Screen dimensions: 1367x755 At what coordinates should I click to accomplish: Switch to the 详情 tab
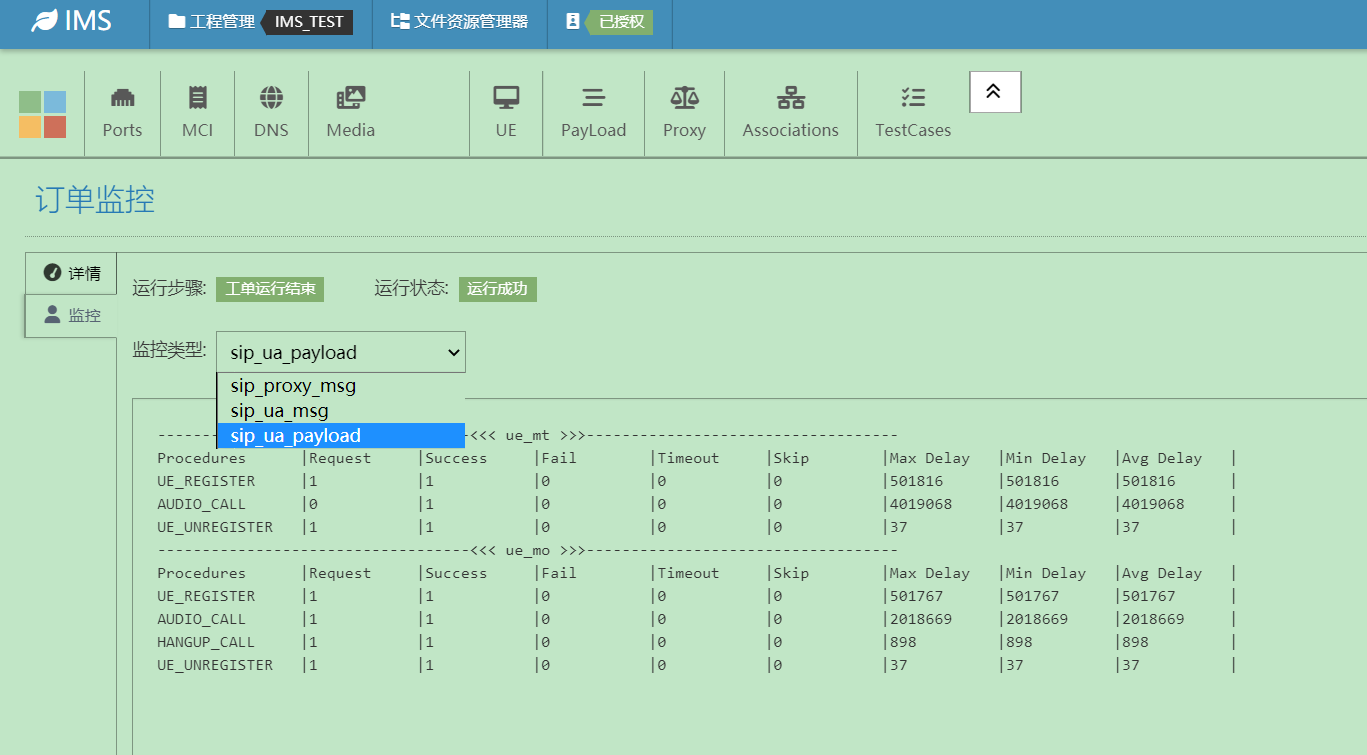tap(72, 273)
